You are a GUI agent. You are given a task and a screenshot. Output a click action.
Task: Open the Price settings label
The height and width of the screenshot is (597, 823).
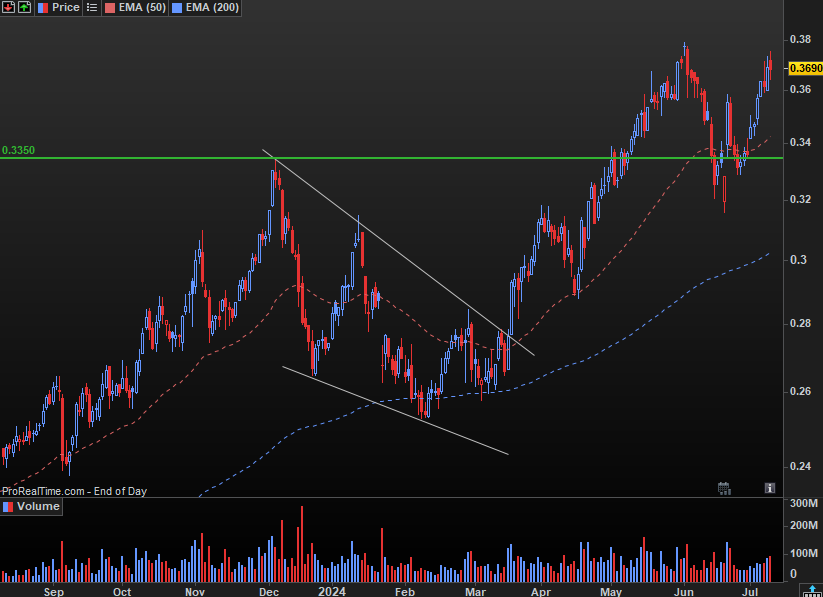[x=66, y=7]
